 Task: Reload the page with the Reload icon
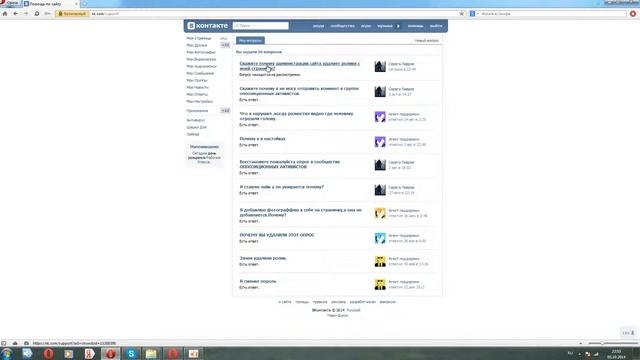coord(37,13)
